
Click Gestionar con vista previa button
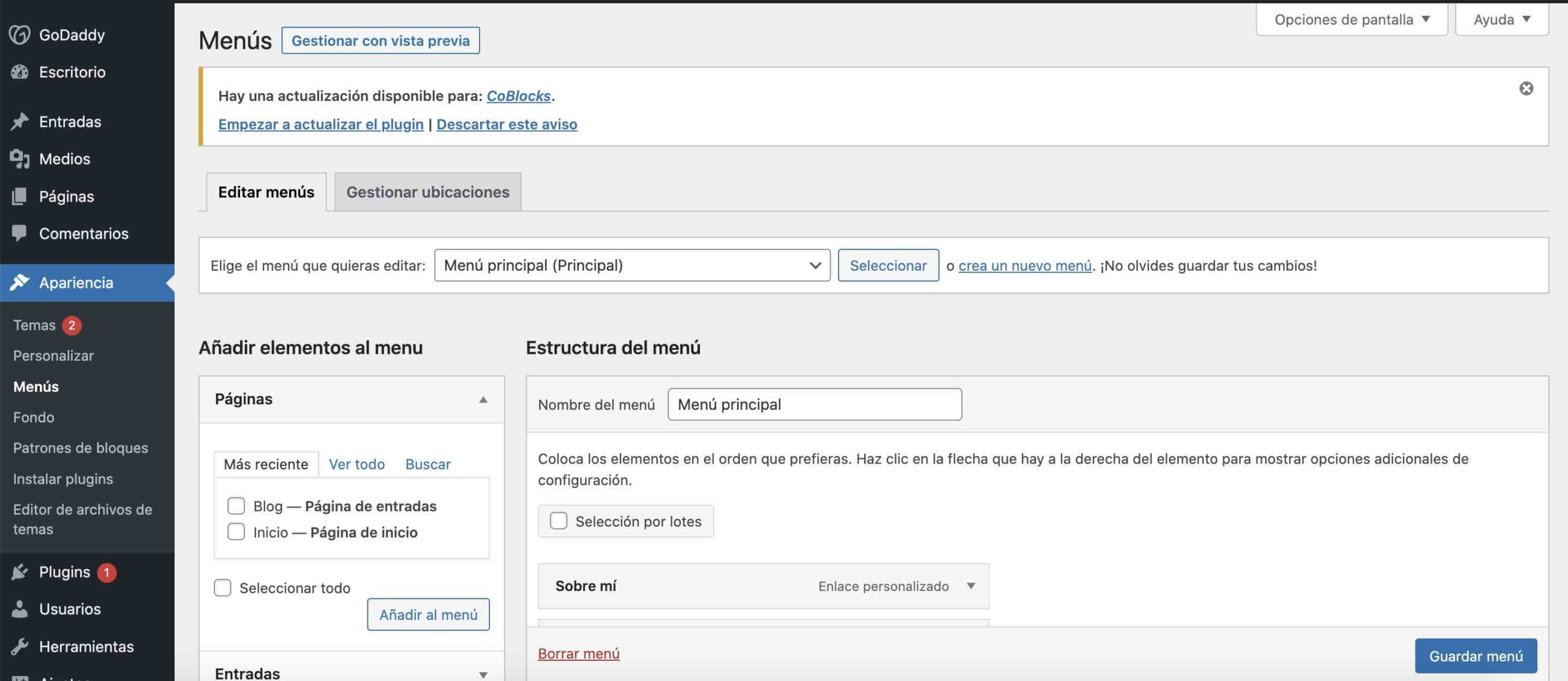[380, 40]
